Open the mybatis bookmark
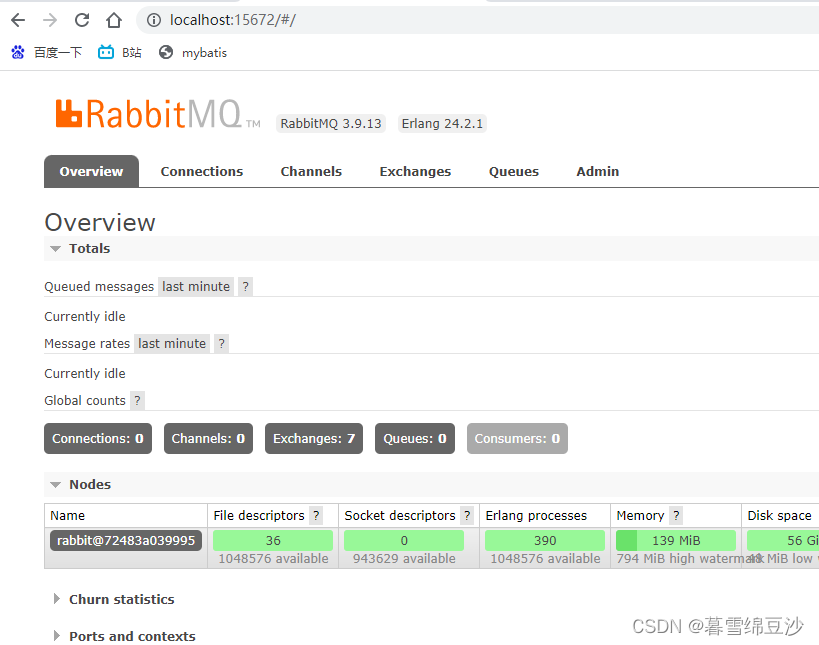The width and height of the screenshot is (819, 645). point(193,52)
